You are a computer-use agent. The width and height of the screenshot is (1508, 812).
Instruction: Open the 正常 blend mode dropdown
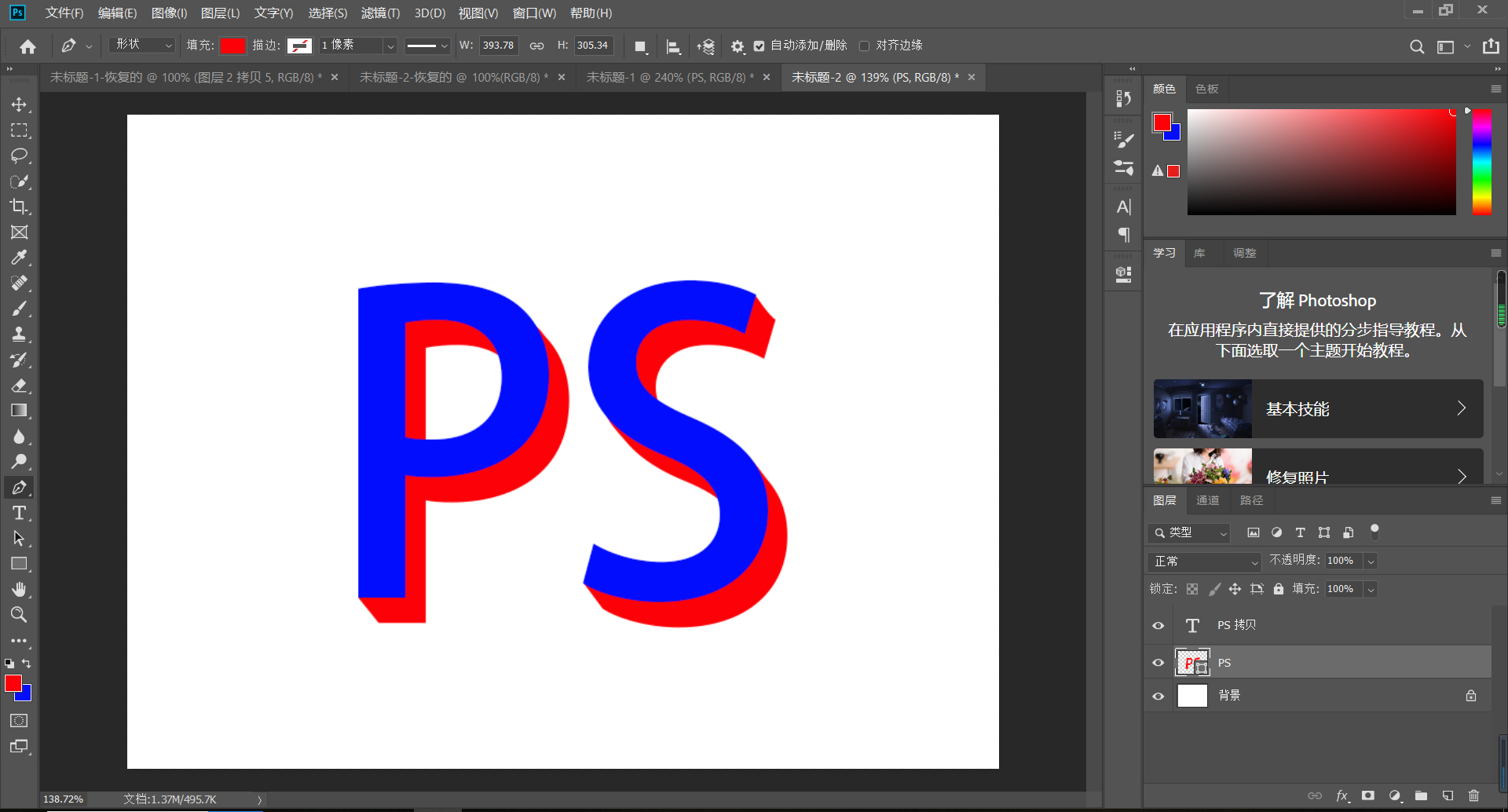[1204, 561]
